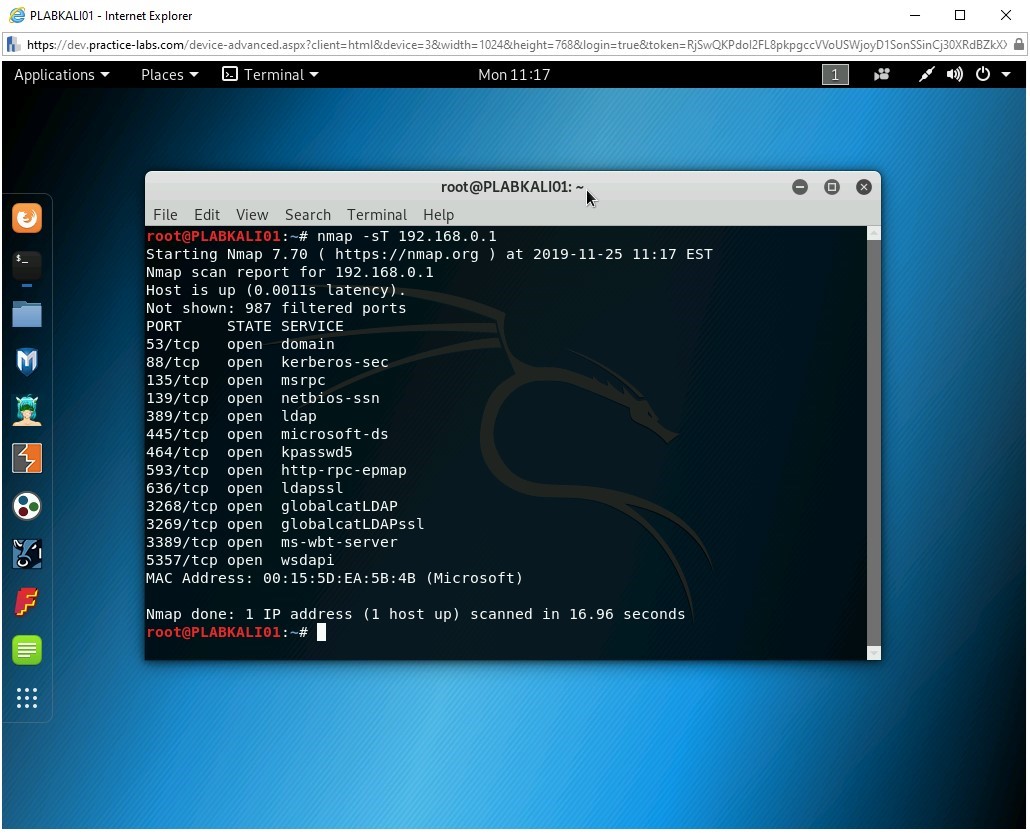Open the Show Applications grid
Viewport: 1030px width, 833px height.
tap(27, 698)
